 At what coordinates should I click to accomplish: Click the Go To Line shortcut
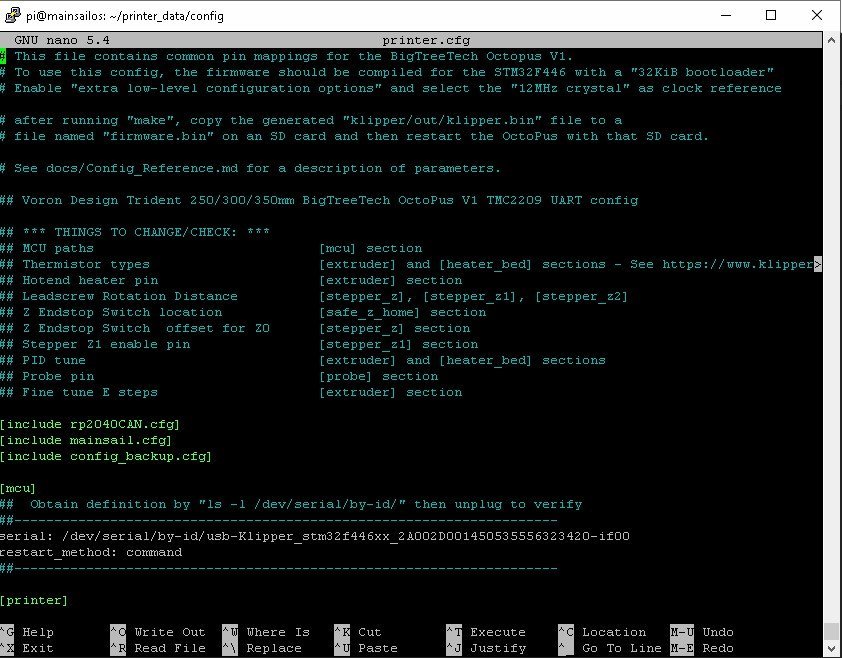point(610,648)
